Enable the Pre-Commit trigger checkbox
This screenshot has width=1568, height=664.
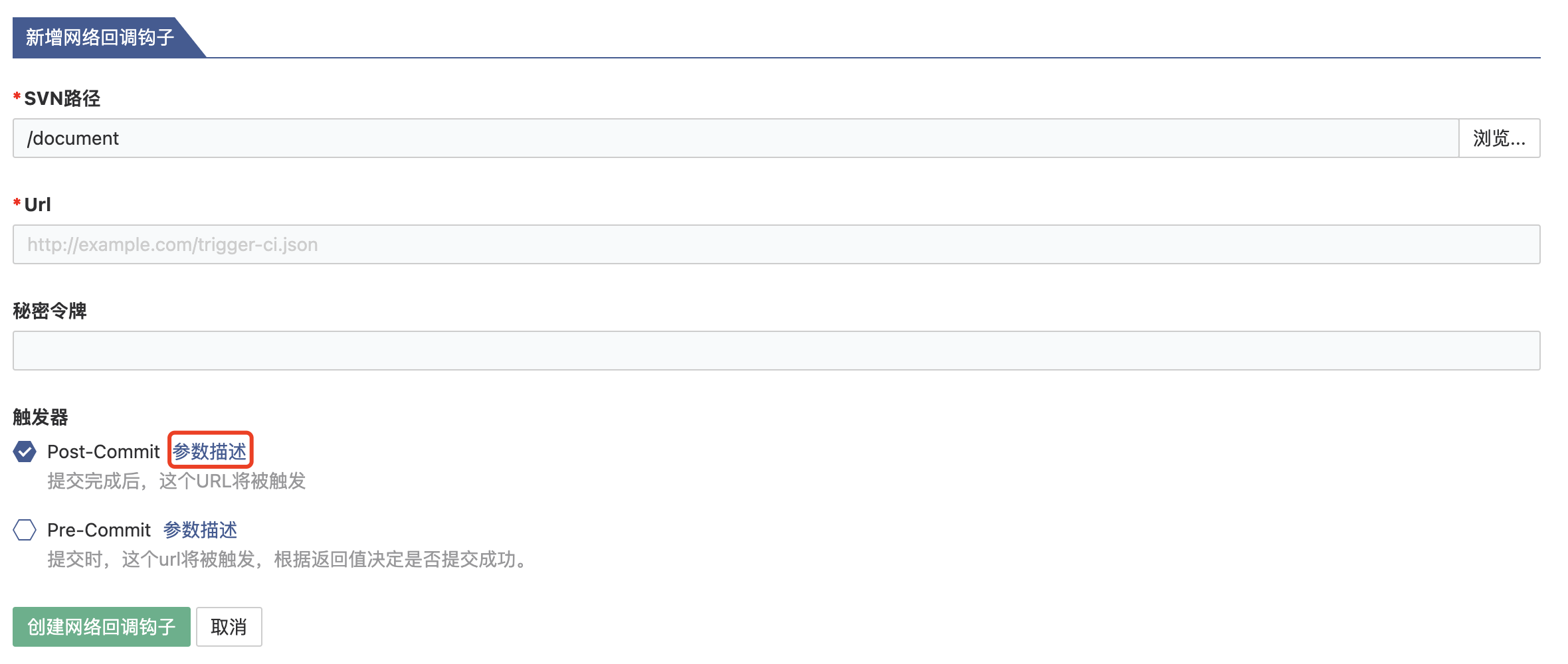pos(25,530)
